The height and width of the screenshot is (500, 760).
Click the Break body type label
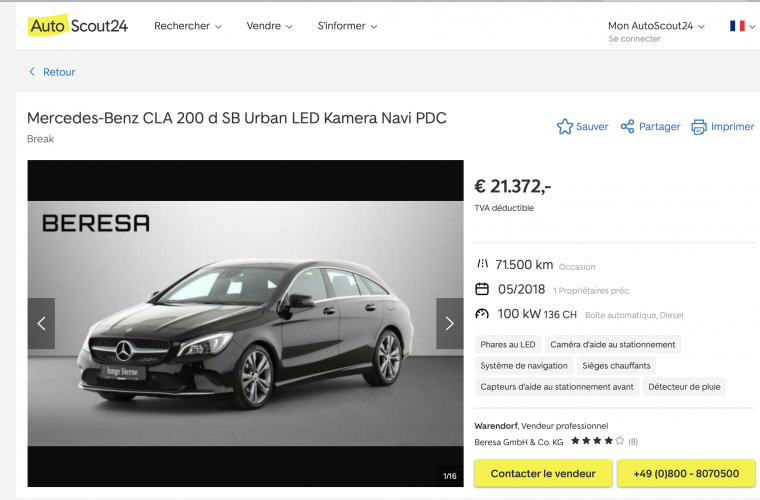click(x=40, y=139)
